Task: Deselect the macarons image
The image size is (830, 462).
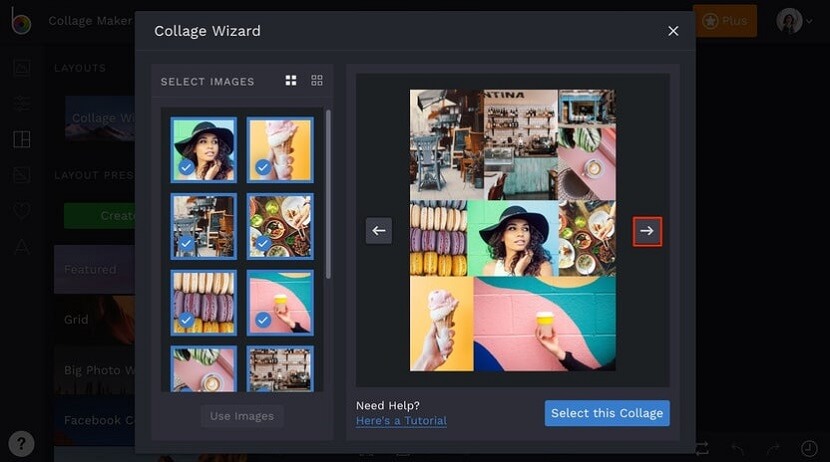Action: [204, 303]
